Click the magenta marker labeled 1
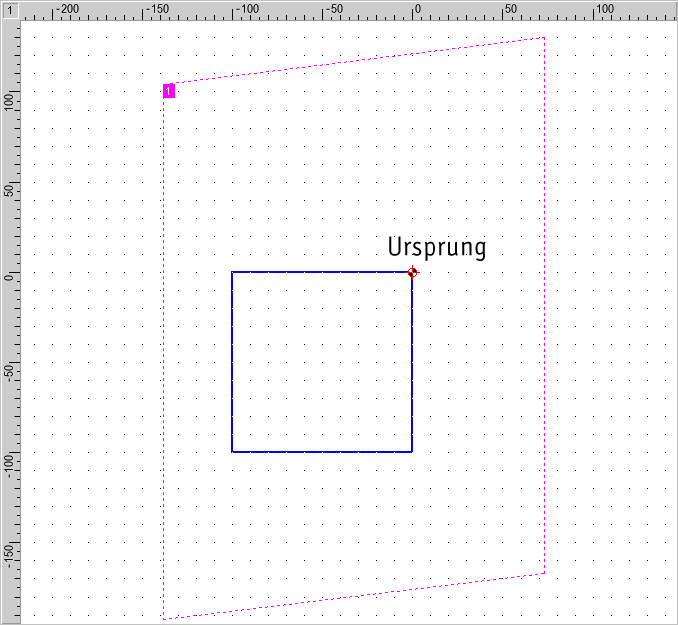The width and height of the screenshot is (678, 625). tap(169, 91)
